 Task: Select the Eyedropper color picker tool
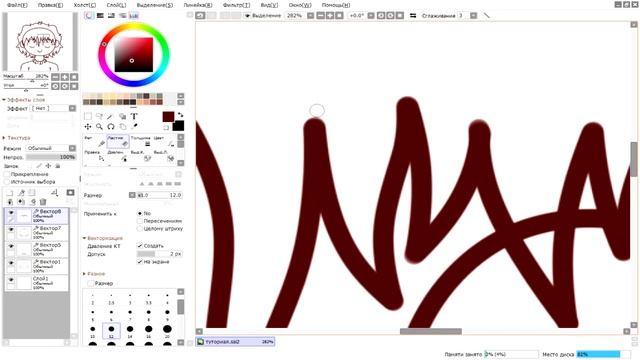(x=134, y=127)
